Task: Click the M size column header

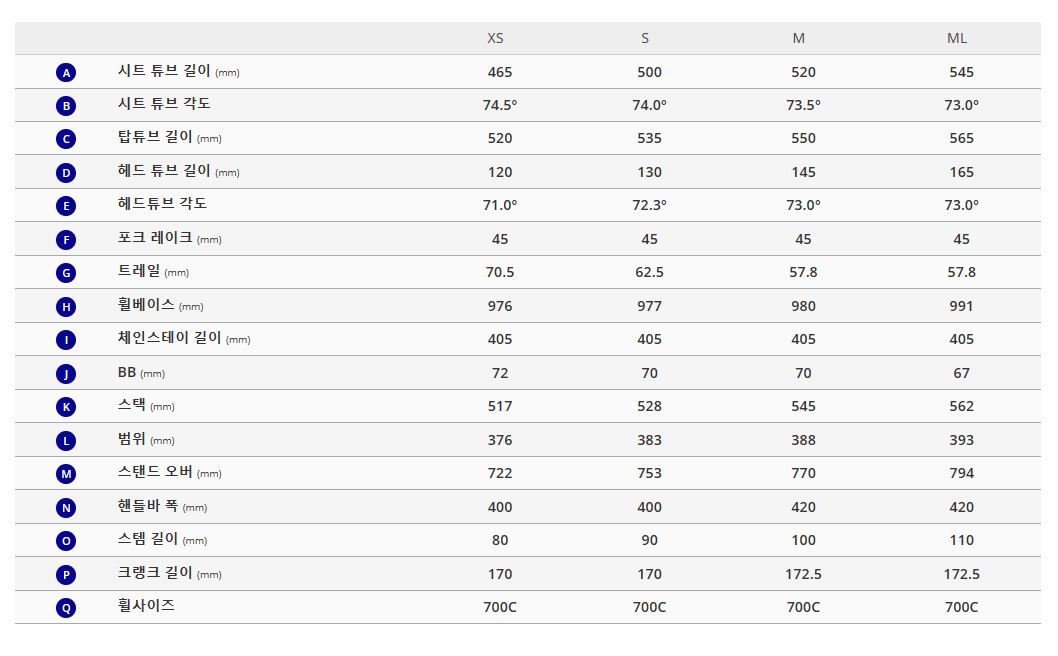Action: [x=799, y=39]
